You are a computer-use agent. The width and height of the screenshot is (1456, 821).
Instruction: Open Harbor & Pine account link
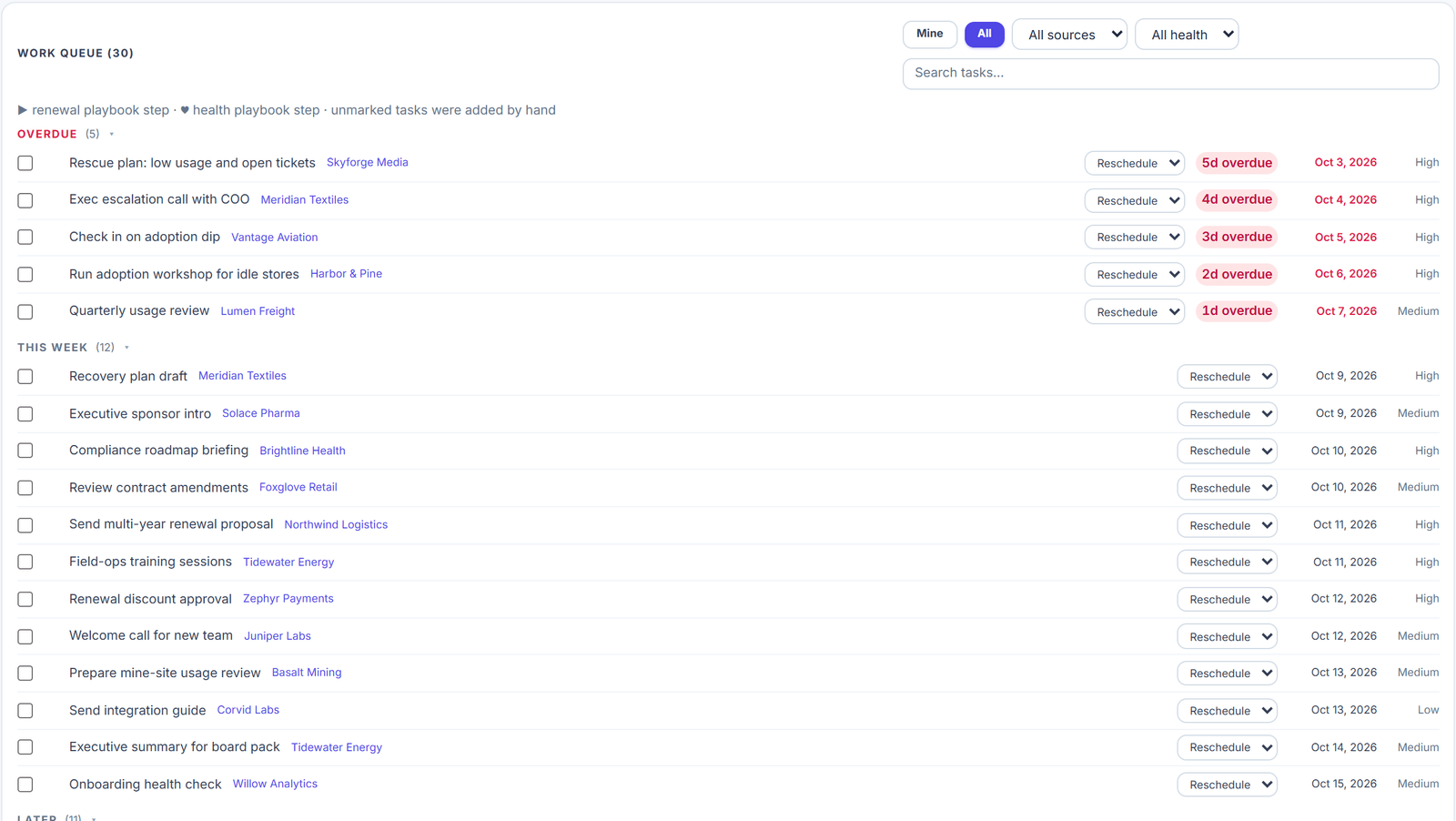[x=346, y=273]
